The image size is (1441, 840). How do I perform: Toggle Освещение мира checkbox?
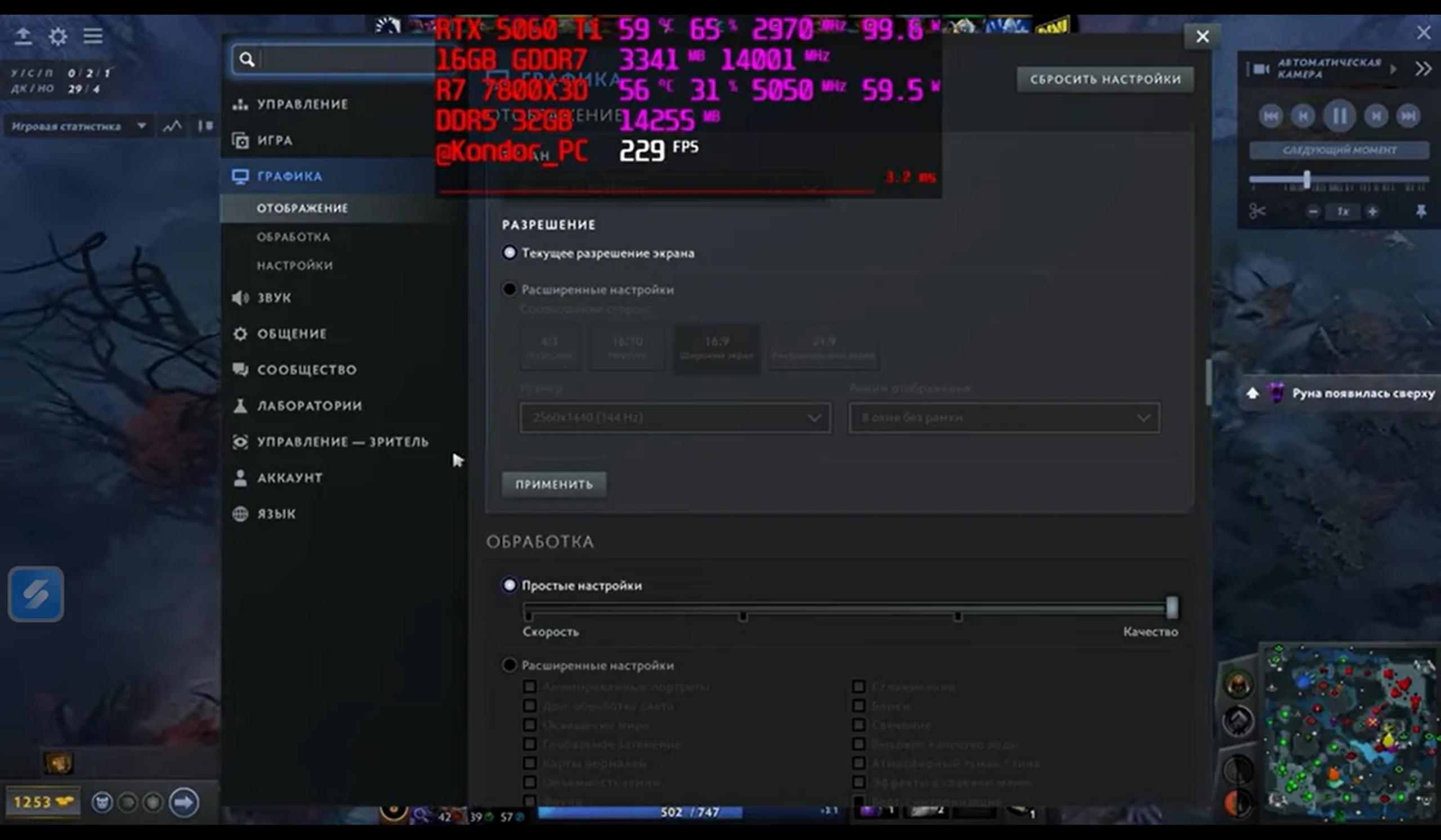[x=530, y=725]
